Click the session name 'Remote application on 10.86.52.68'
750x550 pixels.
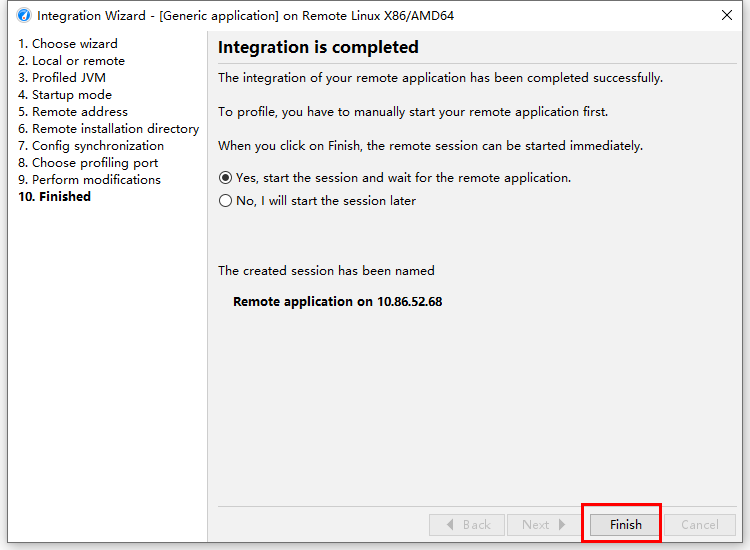coord(338,302)
